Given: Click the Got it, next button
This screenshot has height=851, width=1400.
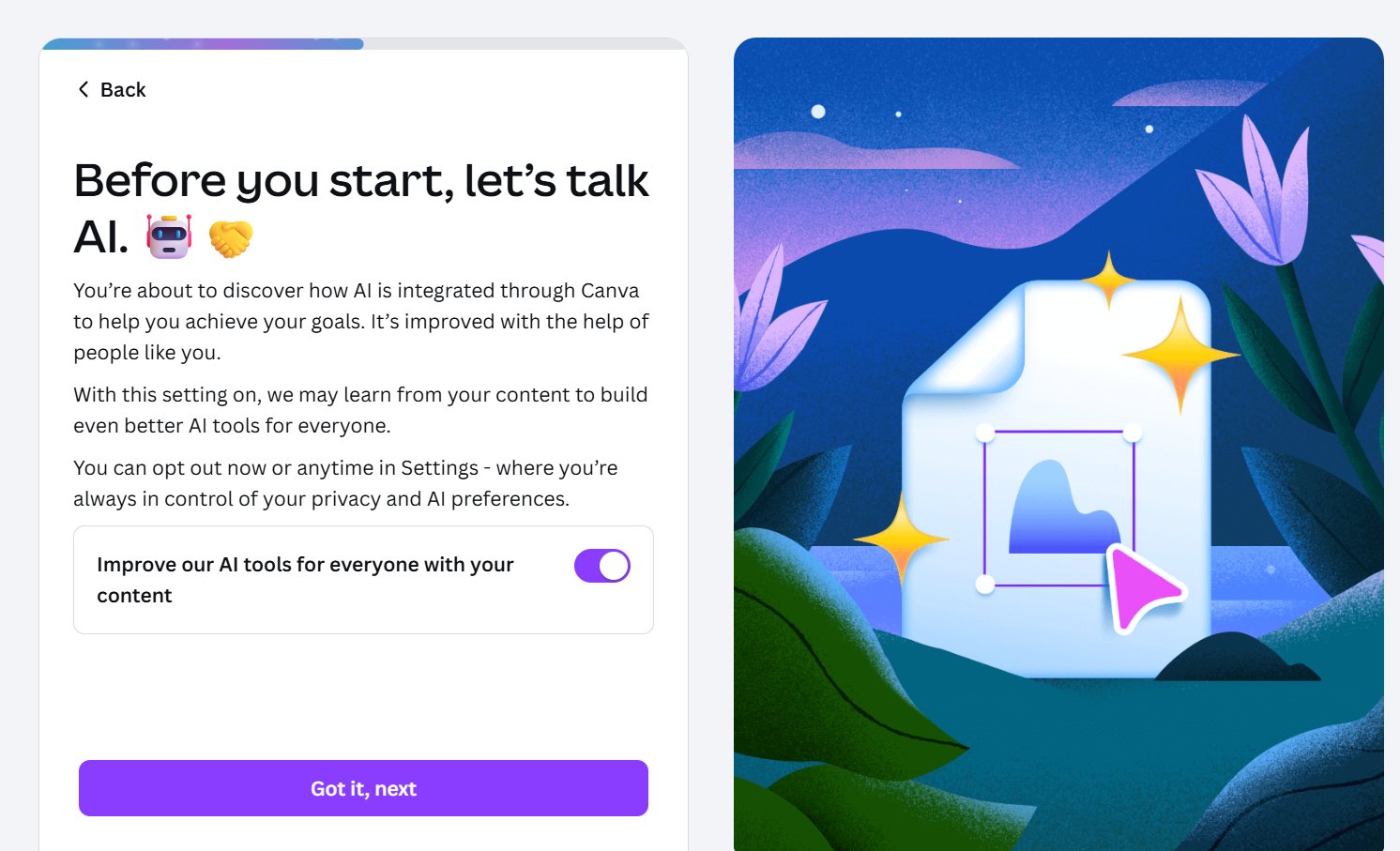Looking at the screenshot, I should point(363,788).
